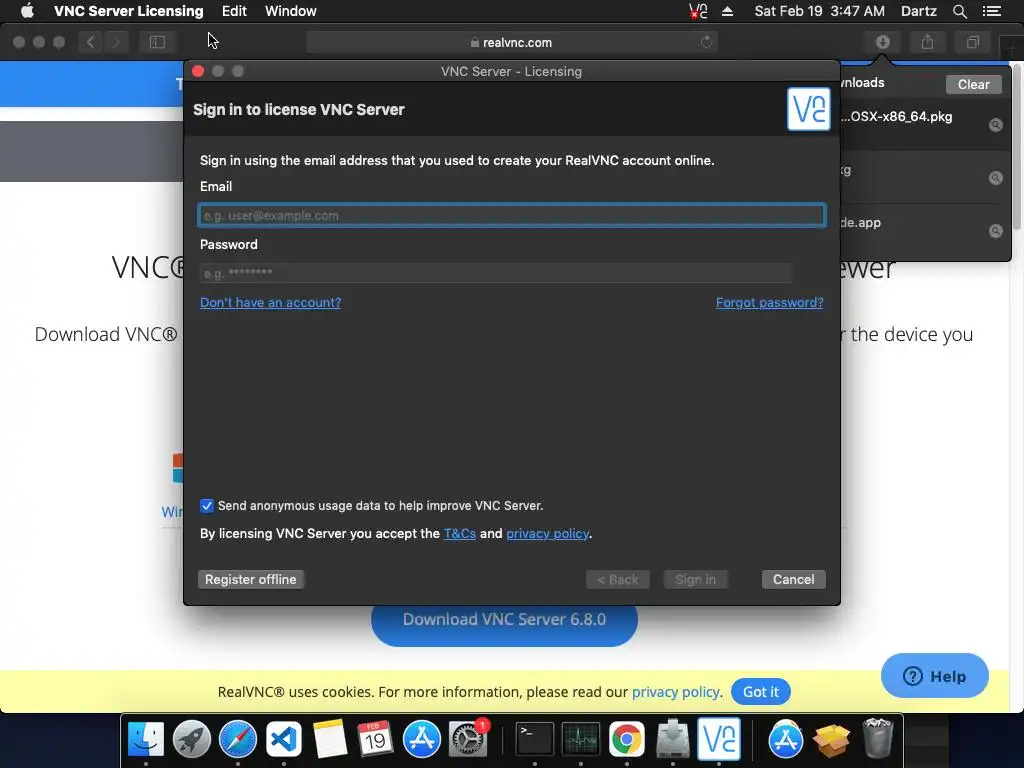Viewport: 1024px width, 768px height.
Task: Click Safari forward navigation arrow
Action: [116, 42]
